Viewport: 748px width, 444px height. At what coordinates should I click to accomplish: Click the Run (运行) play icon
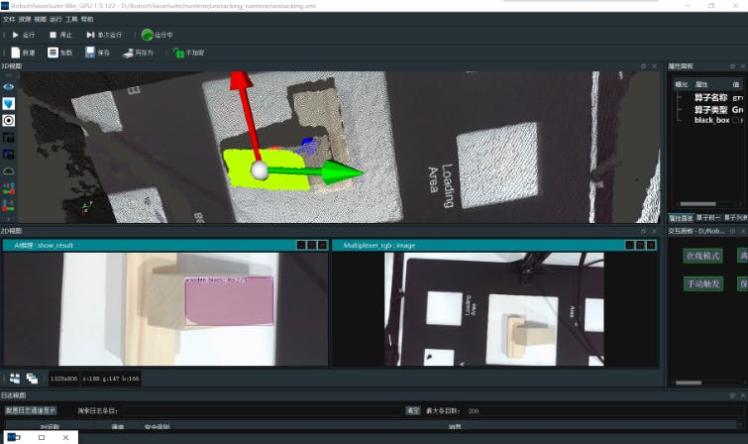(x=14, y=35)
